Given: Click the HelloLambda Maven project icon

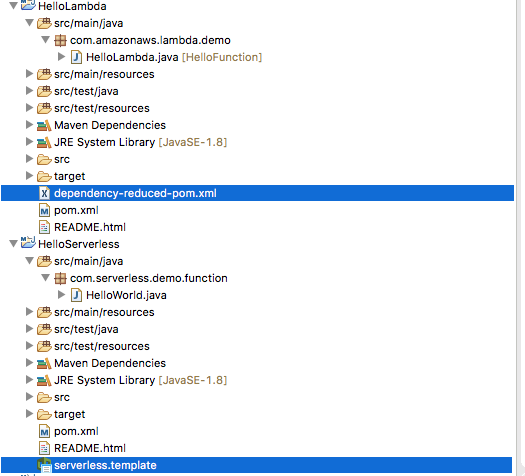Looking at the screenshot, I should [28, 5].
